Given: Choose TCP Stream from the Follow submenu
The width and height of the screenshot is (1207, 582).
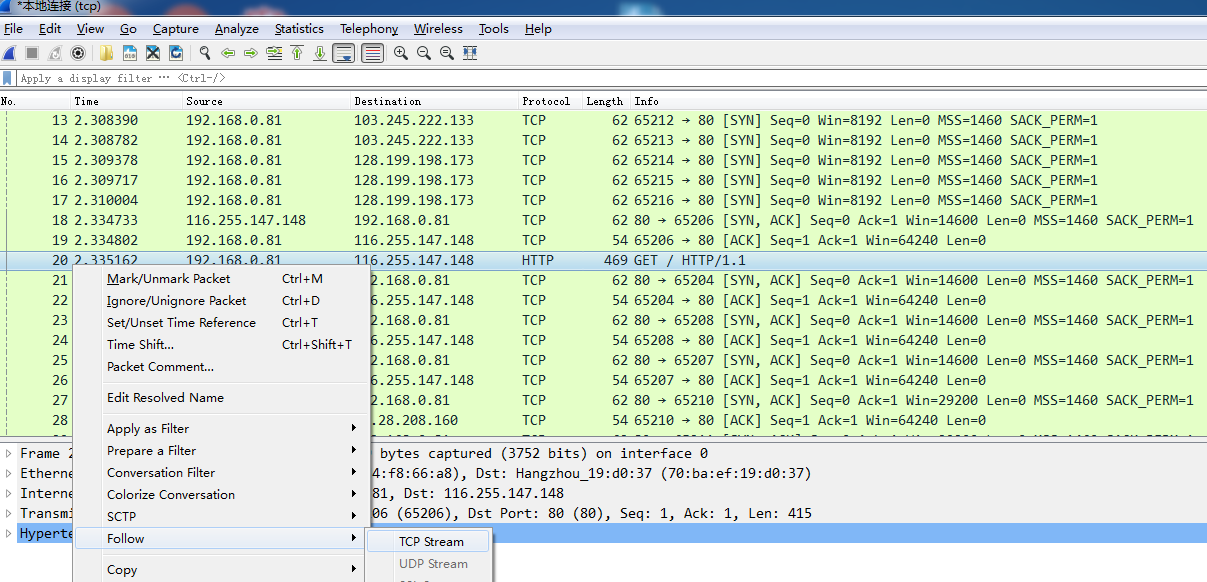Looking at the screenshot, I should coord(431,542).
